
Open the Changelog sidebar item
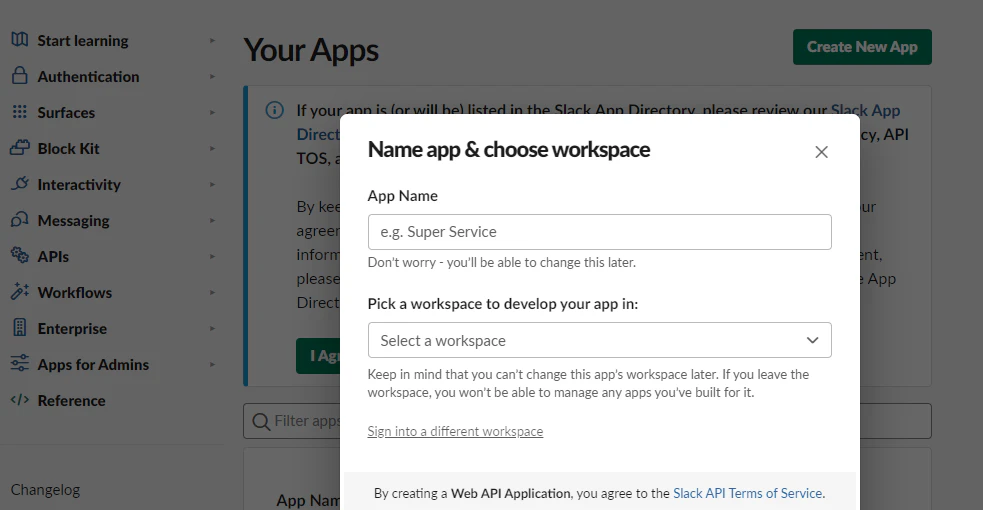(45, 490)
